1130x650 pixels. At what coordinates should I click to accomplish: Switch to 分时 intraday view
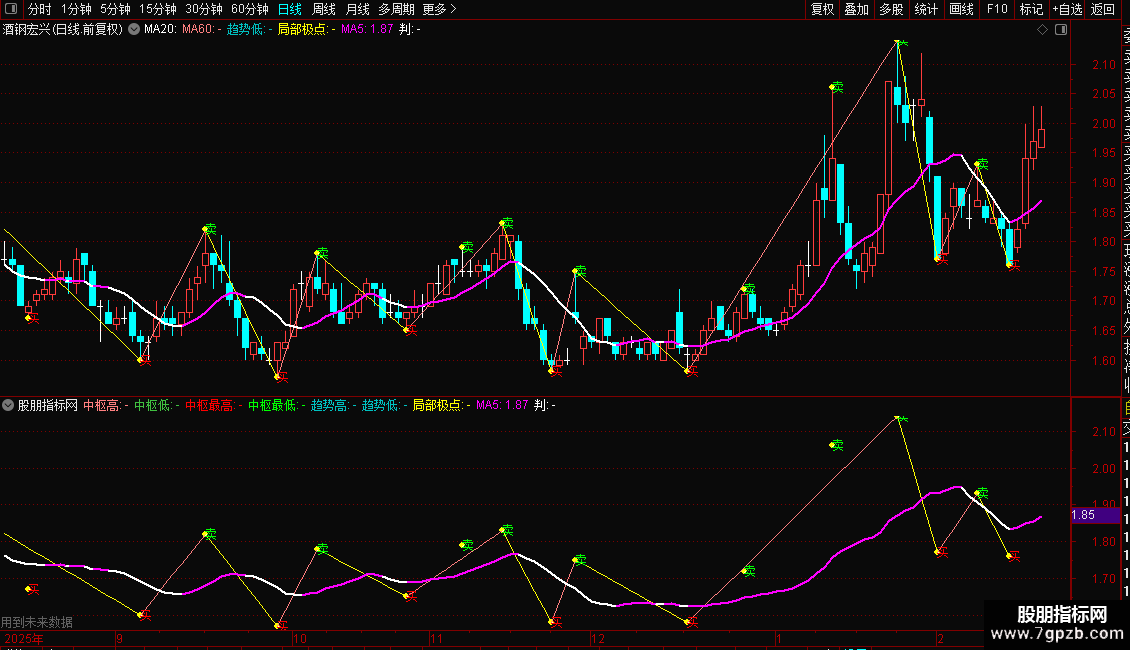click(39, 10)
